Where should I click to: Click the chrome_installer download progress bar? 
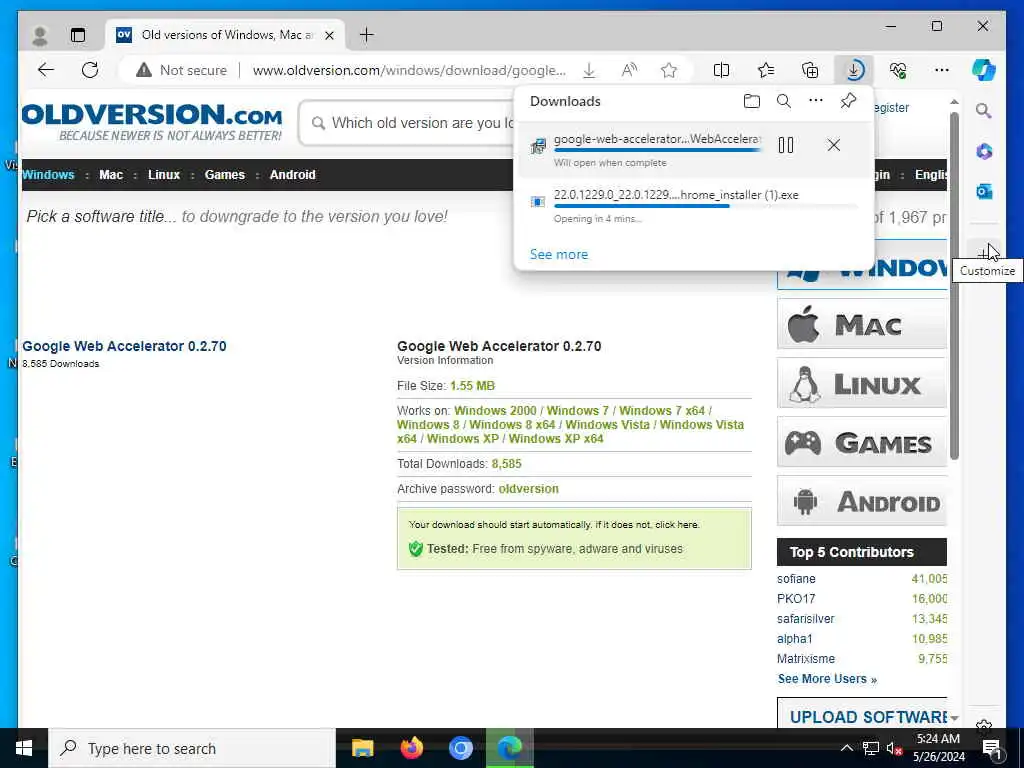coord(705,206)
